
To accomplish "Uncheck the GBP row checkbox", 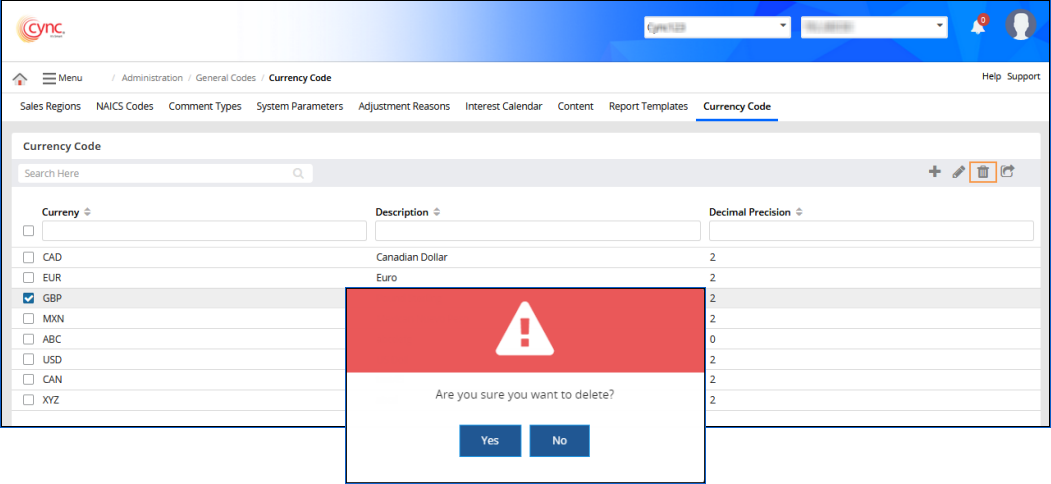I will pyautogui.click(x=29, y=298).
